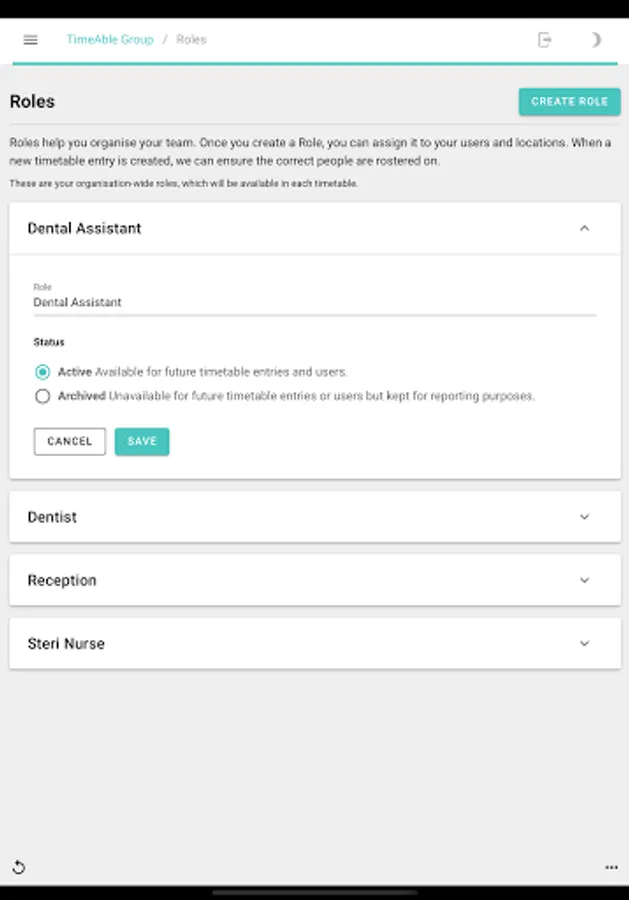The image size is (629, 900).
Task: Click the refresh icon at bottom left
Action: pos(18,867)
